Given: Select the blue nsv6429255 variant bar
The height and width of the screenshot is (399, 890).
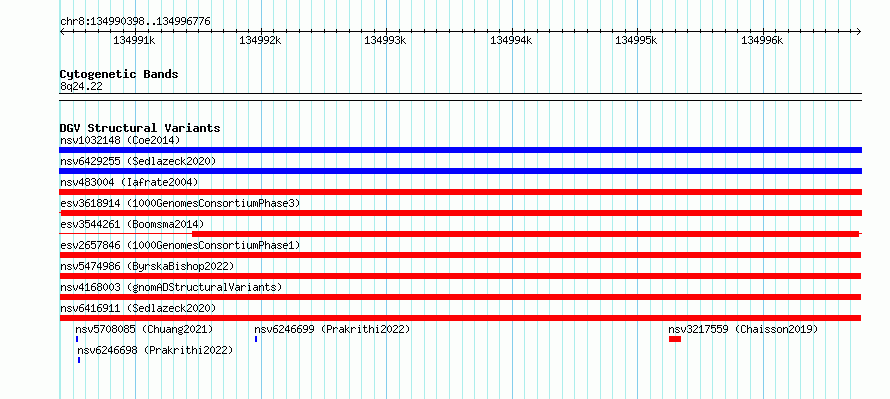Looking at the screenshot, I should point(460,171).
